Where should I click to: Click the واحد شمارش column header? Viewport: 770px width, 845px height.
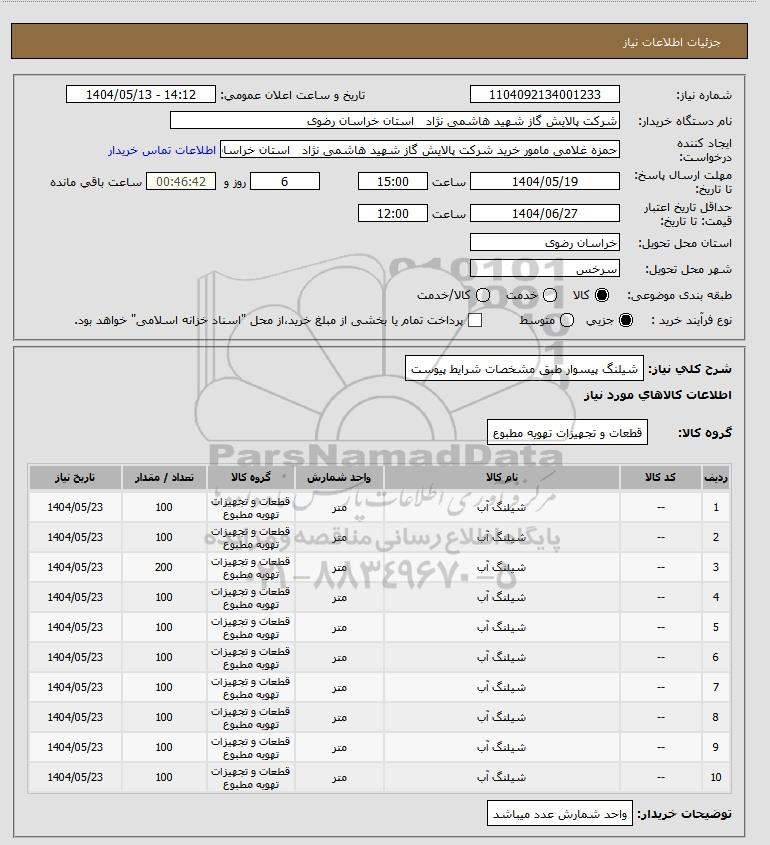click(x=339, y=477)
